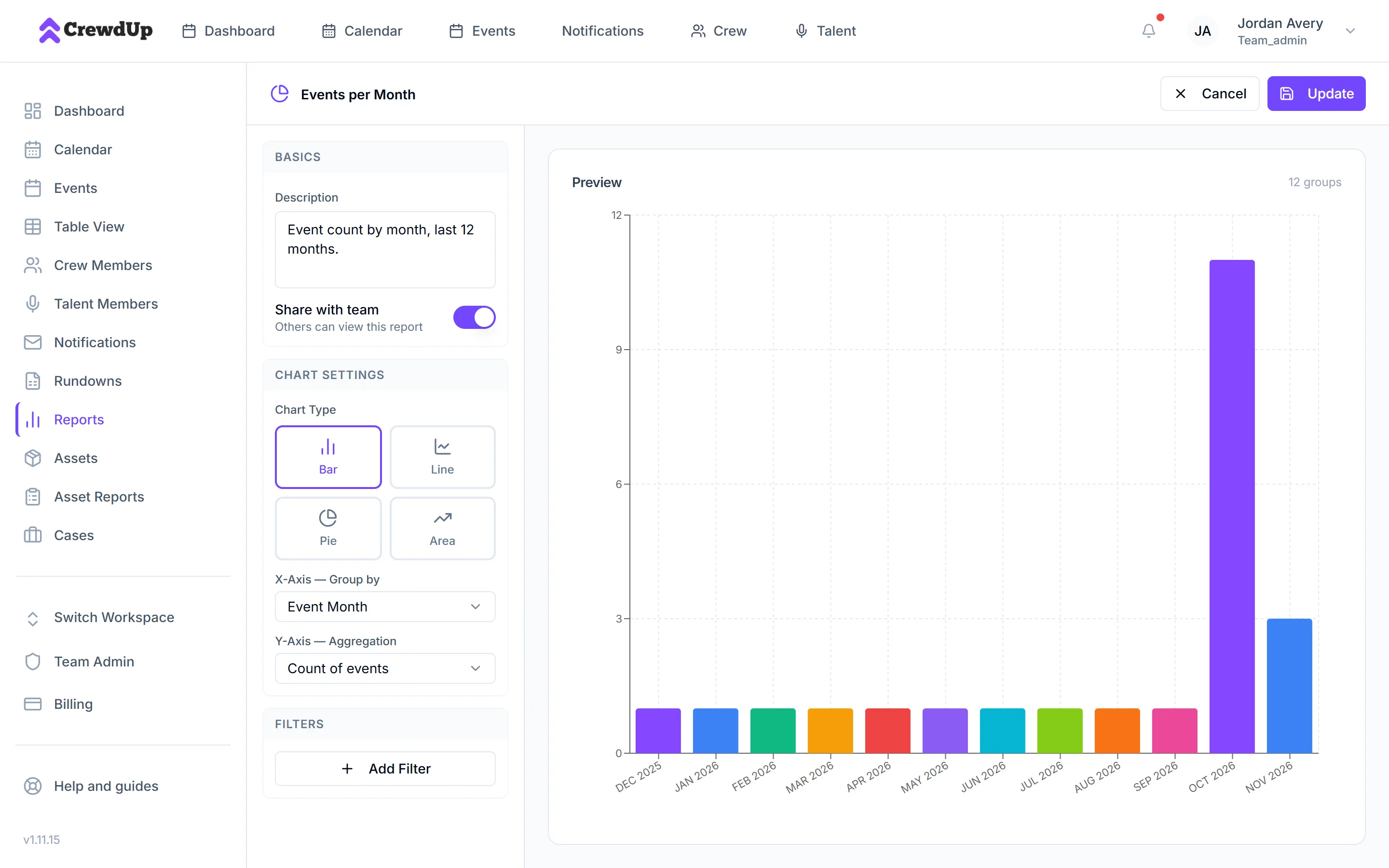
Task: Open Reports in the sidebar
Action: click(79, 420)
